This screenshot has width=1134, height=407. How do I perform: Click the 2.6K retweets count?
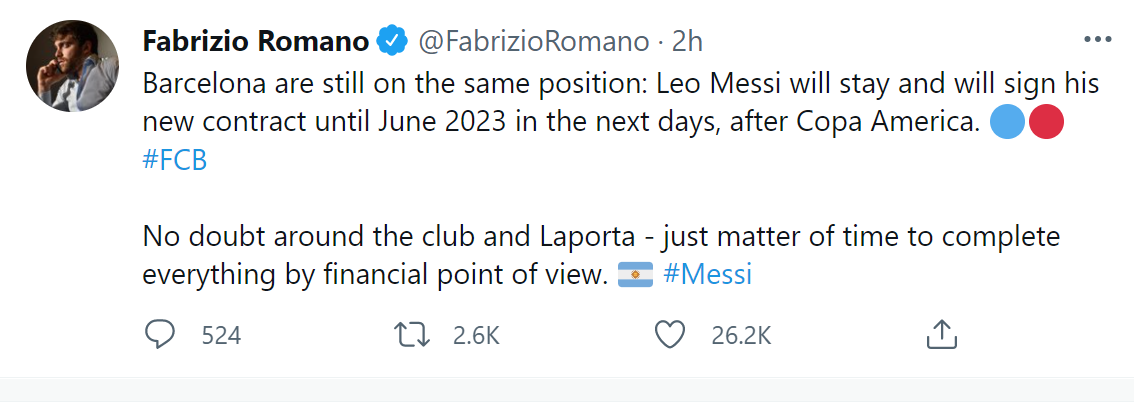coord(475,336)
